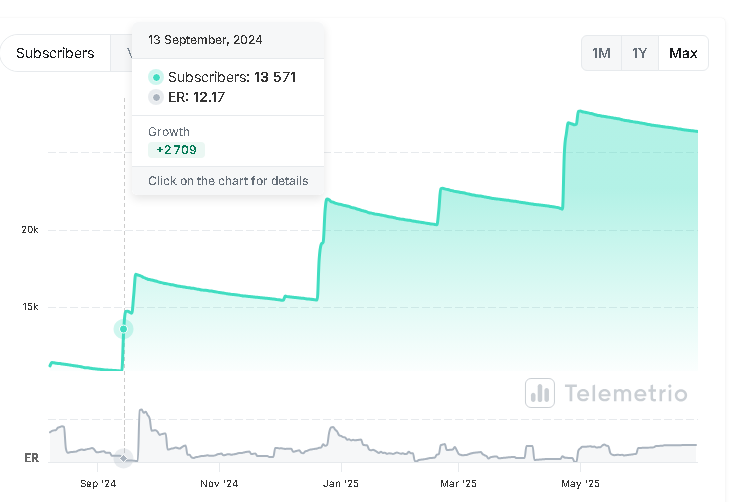Screen dimensions: 730x502
Task: Click the Nov '24 x-axis label
Action: click(x=219, y=483)
